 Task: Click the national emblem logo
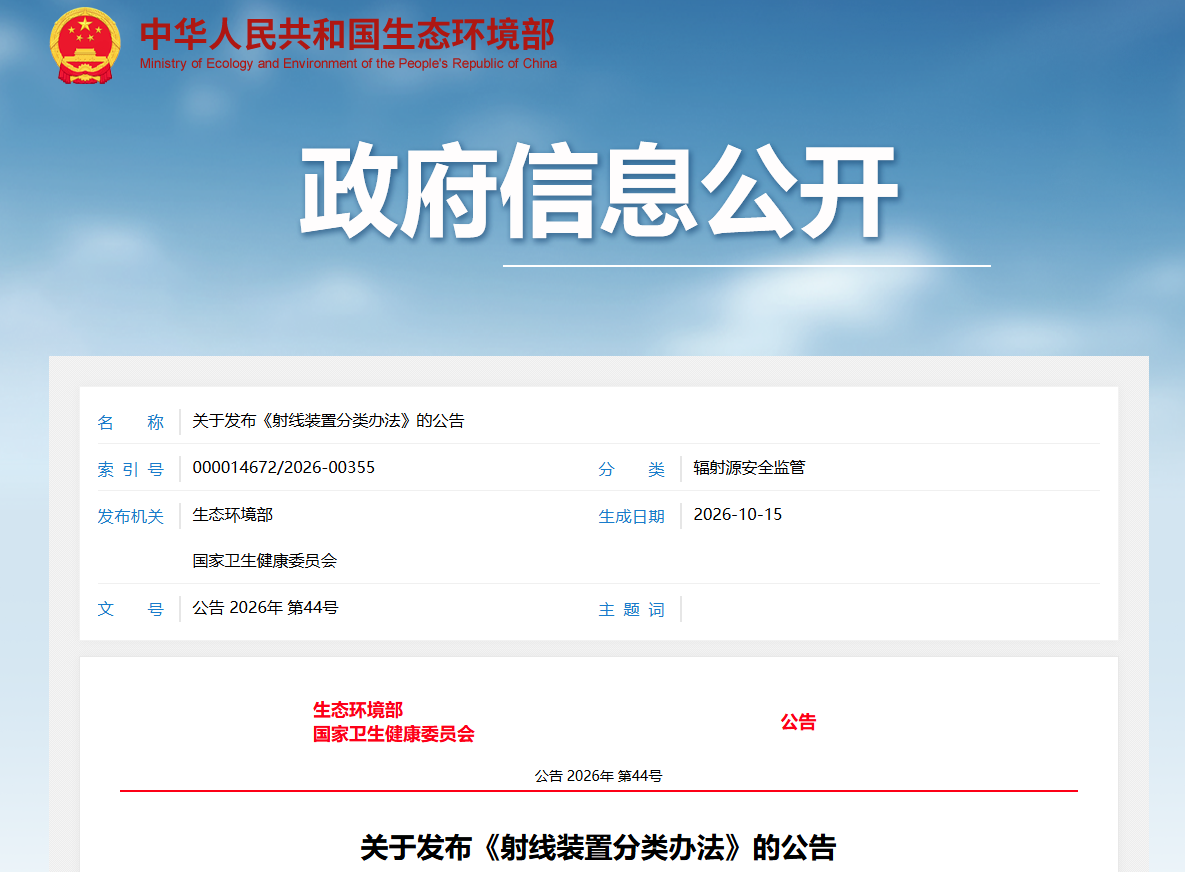point(85,45)
